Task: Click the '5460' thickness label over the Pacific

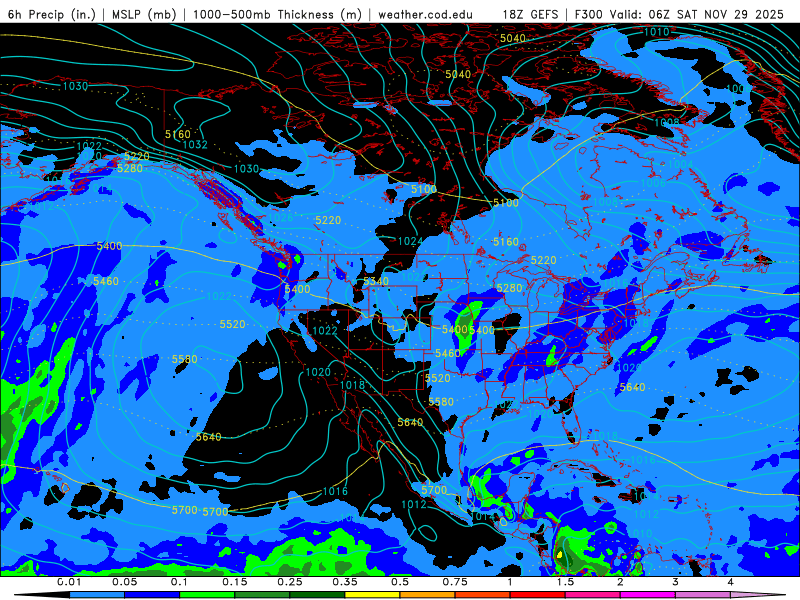Action: (x=106, y=281)
